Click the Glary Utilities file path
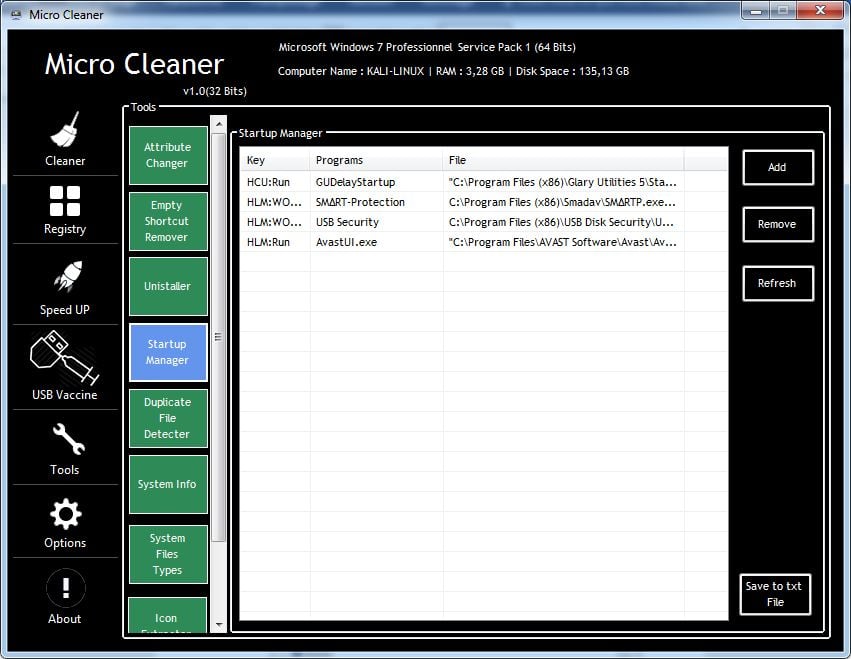This screenshot has height=659, width=851. point(563,182)
